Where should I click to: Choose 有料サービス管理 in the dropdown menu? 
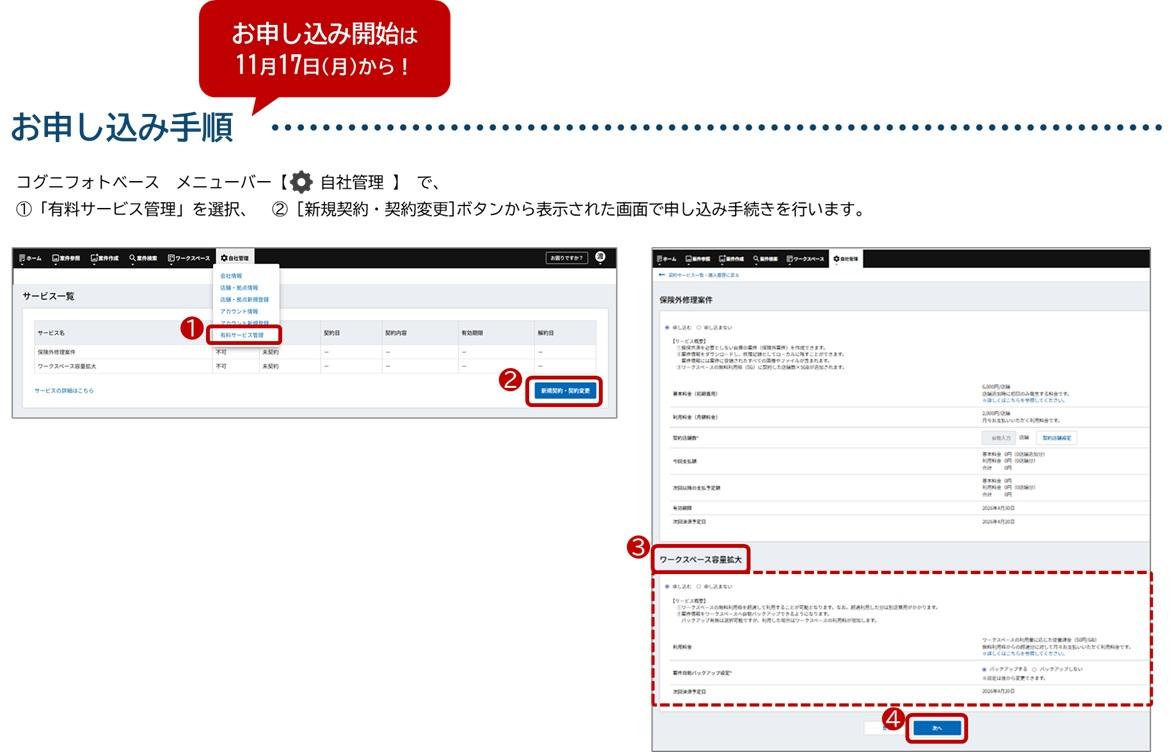point(242,335)
